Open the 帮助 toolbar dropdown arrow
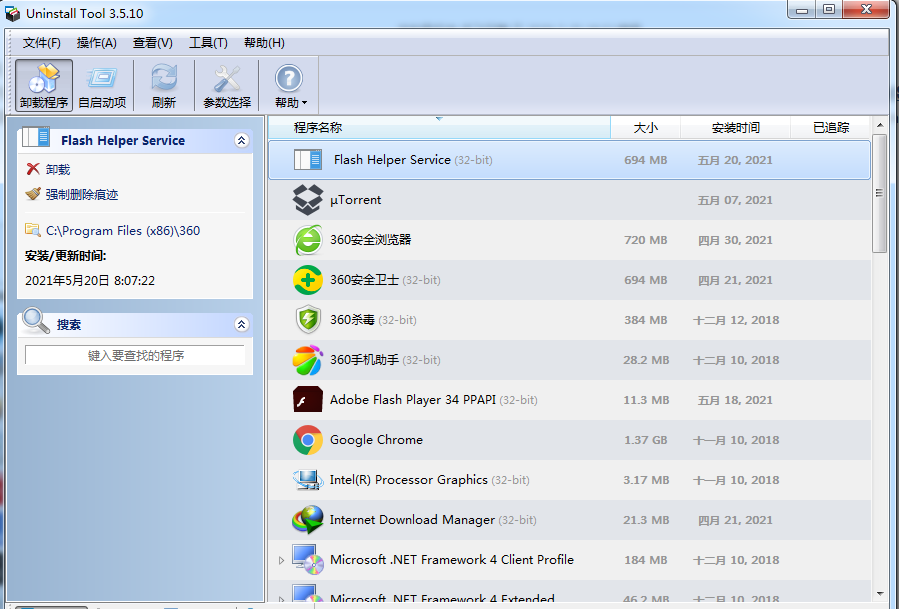The image size is (899, 609). [x=304, y=103]
